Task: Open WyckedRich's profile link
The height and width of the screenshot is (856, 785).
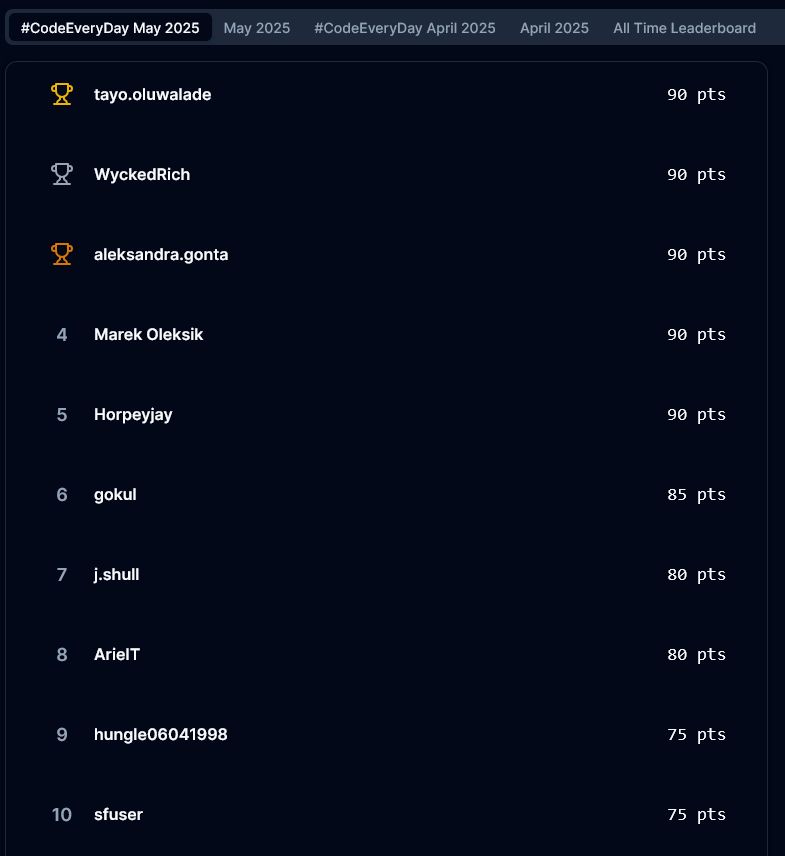Action: [x=142, y=174]
